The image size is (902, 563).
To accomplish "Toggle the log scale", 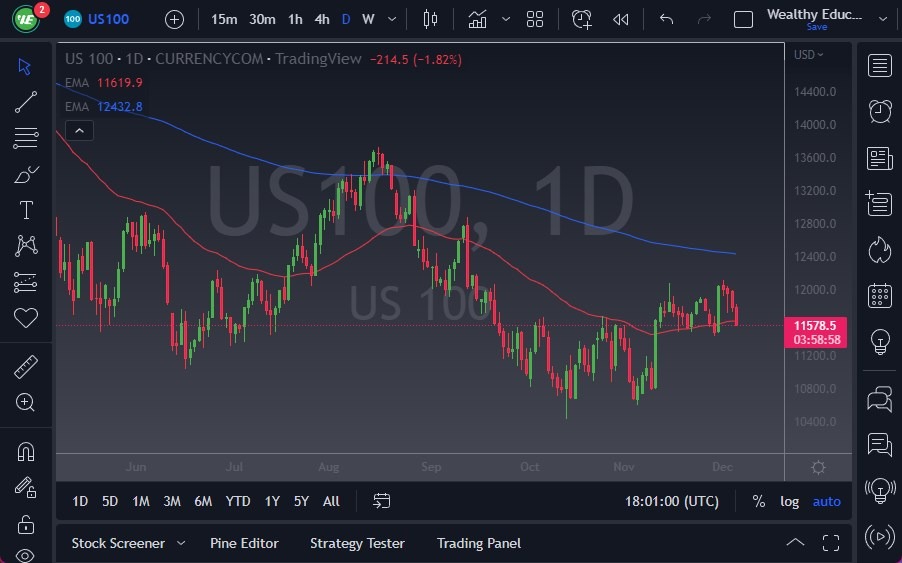I will tap(790, 501).
